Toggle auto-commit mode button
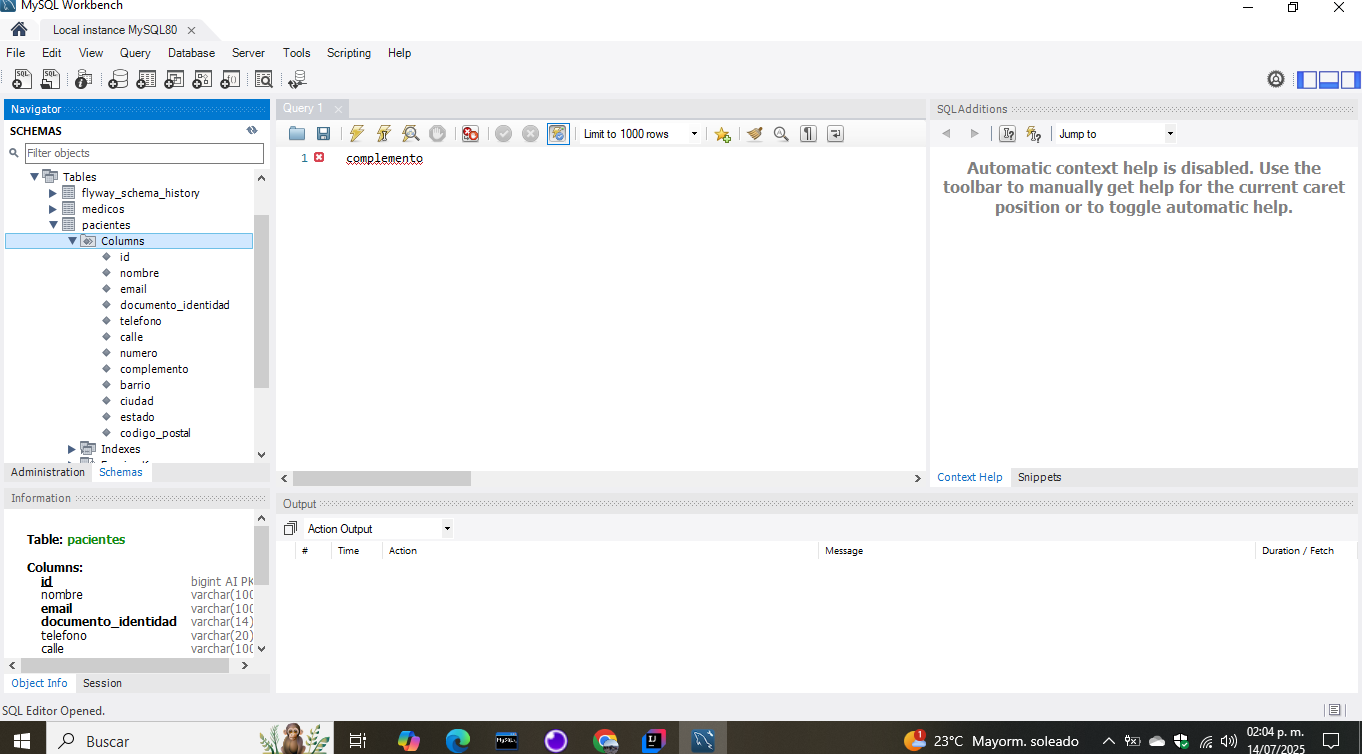Image resolution: width=1362 pixels, height=754 pixels. click(558, 134)
